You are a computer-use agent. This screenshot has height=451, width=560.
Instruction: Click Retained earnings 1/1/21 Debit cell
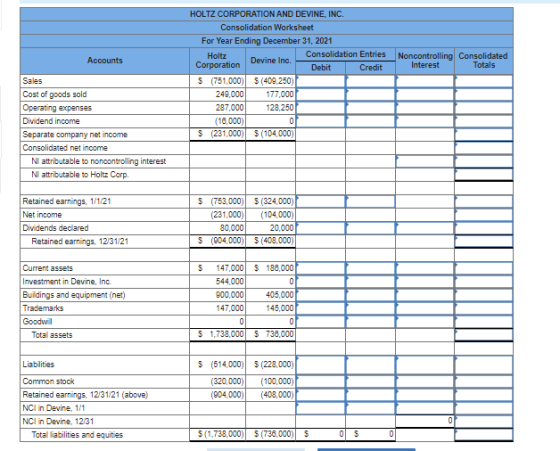coord(321,201)
